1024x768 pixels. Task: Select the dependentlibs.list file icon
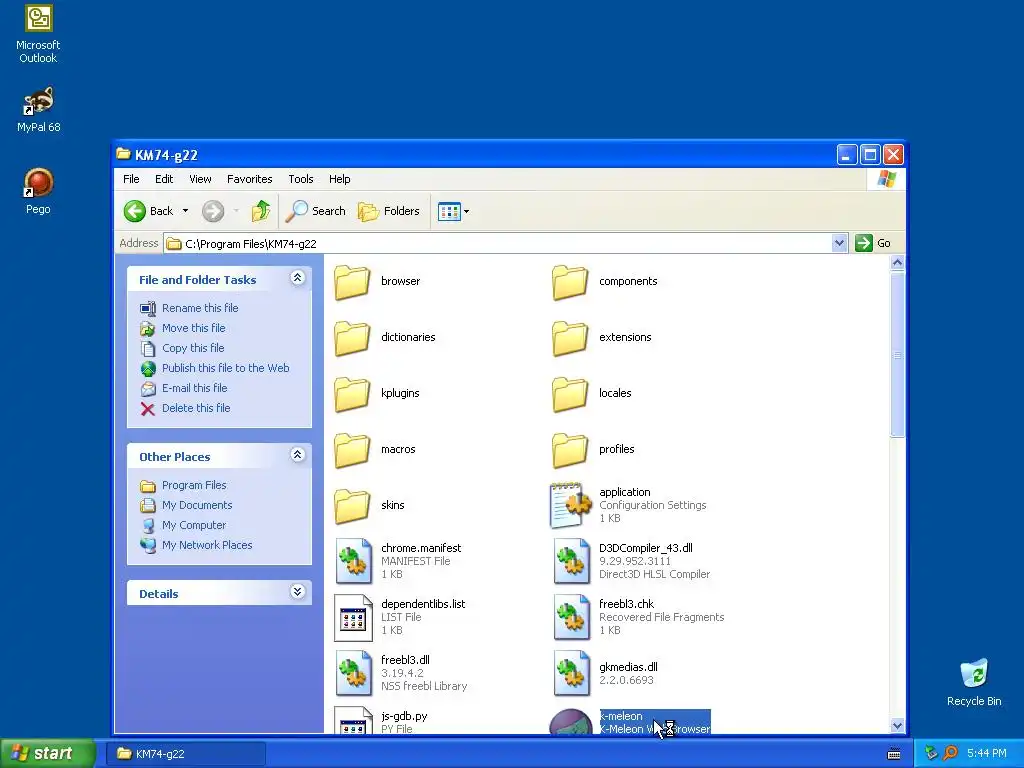coord(353,617)
